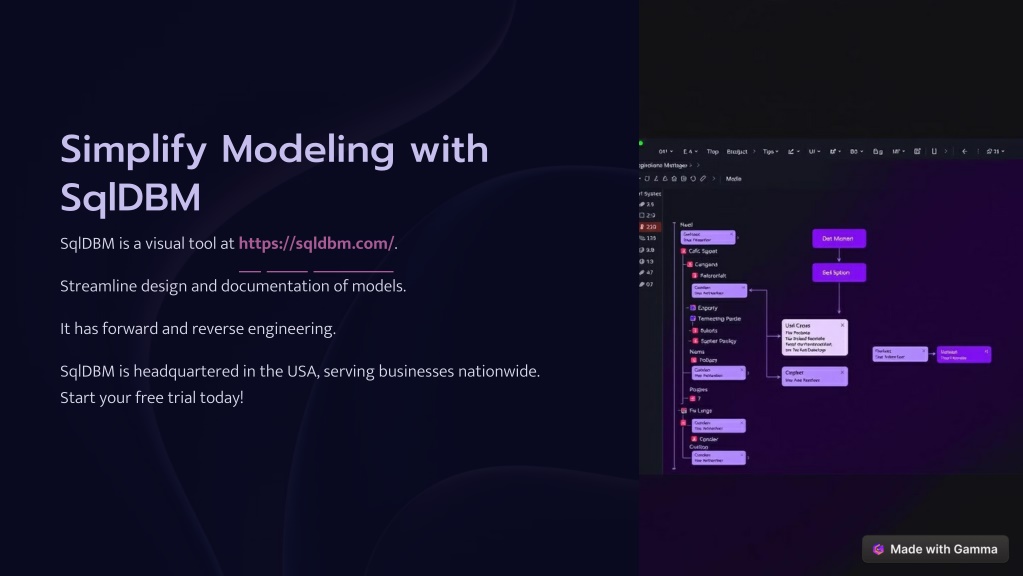Image resolution: width=1023 pixels, height=576 pixels.
Task: Click the sentence about being headquartered in the USA
Action: [300, 371]
